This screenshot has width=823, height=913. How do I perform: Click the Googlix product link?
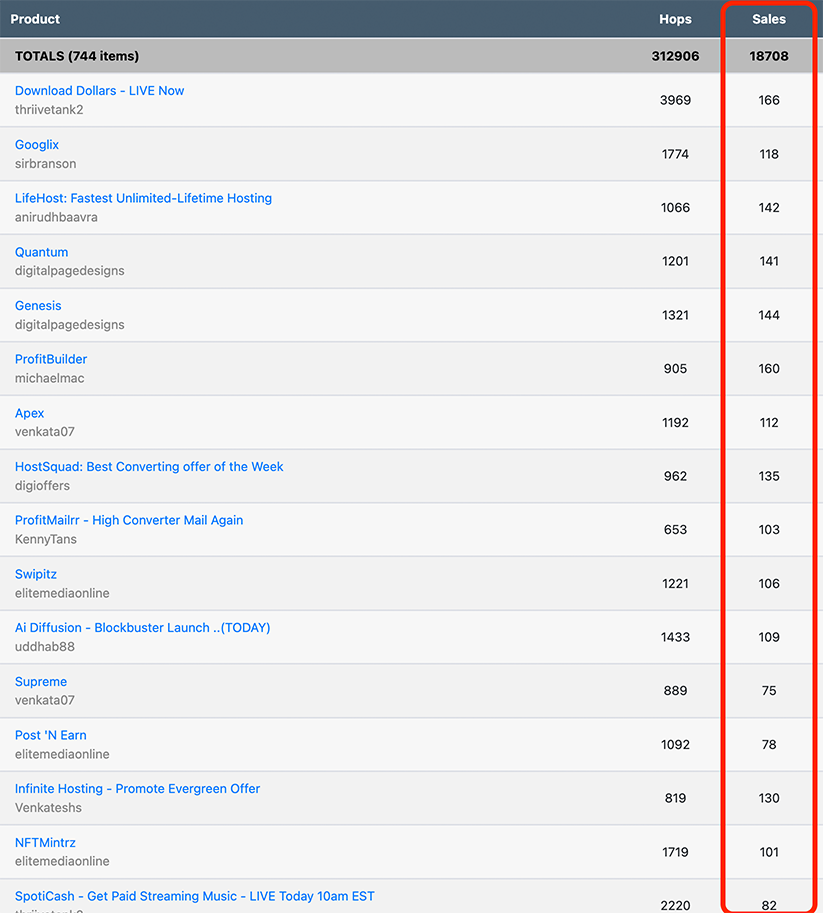pyautogui.click(x=37, y=145)
